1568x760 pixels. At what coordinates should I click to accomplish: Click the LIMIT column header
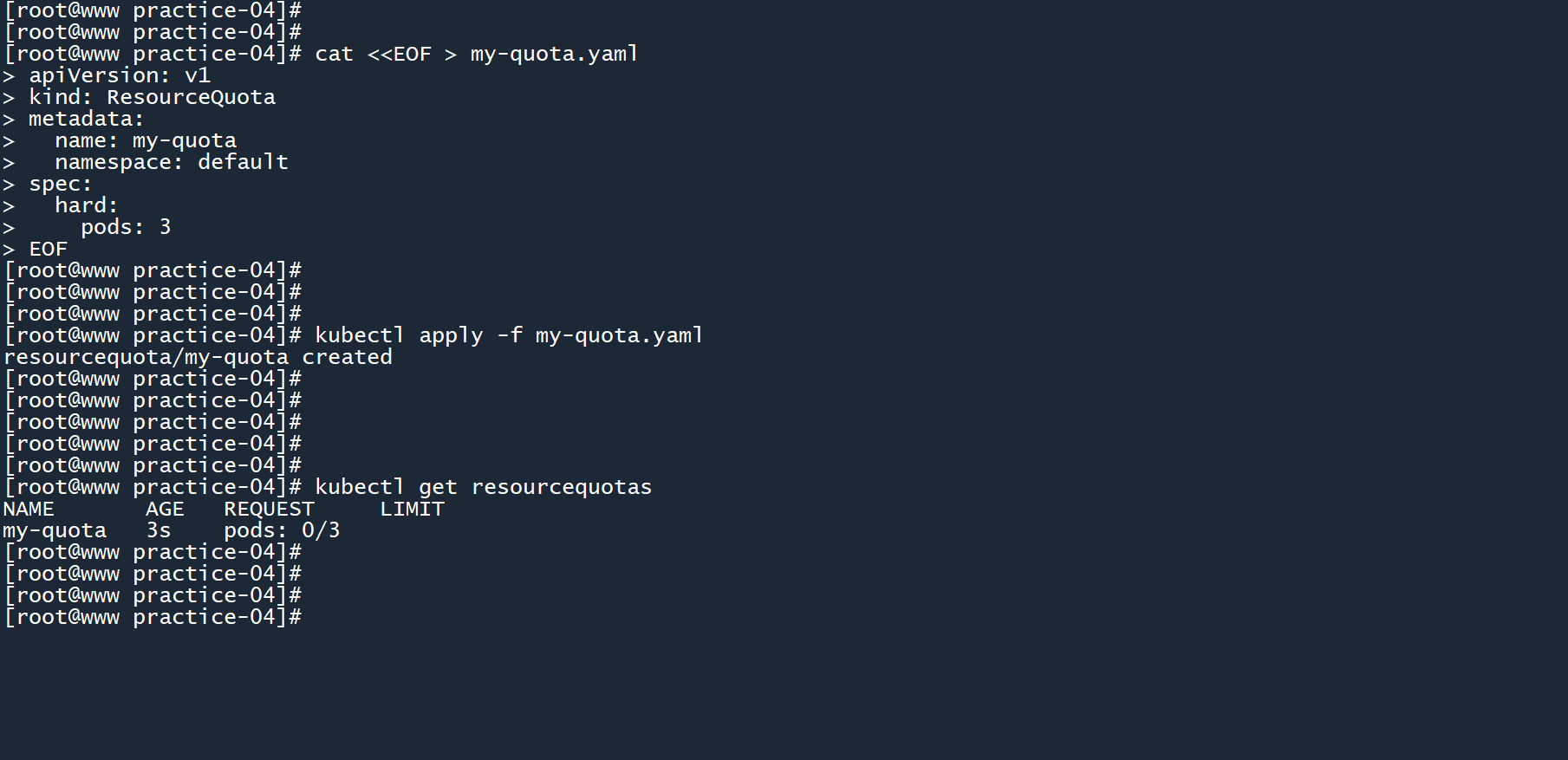(412, 509)
